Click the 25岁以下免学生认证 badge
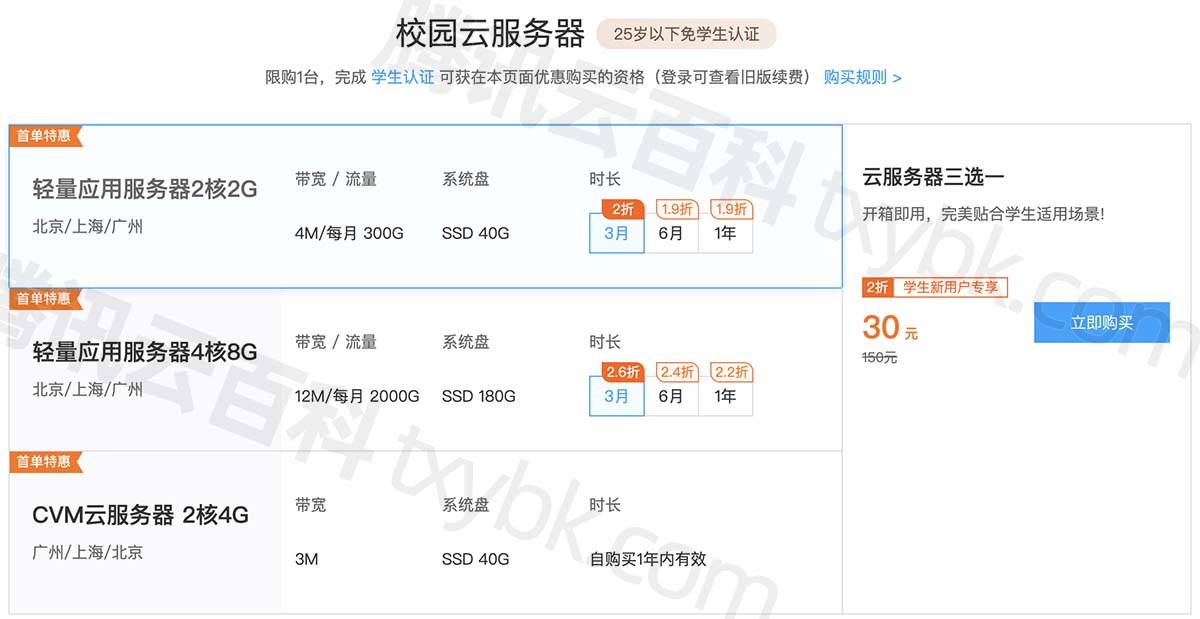Image resolution: width=1200 pixels, height=619 pixels. 687,34
